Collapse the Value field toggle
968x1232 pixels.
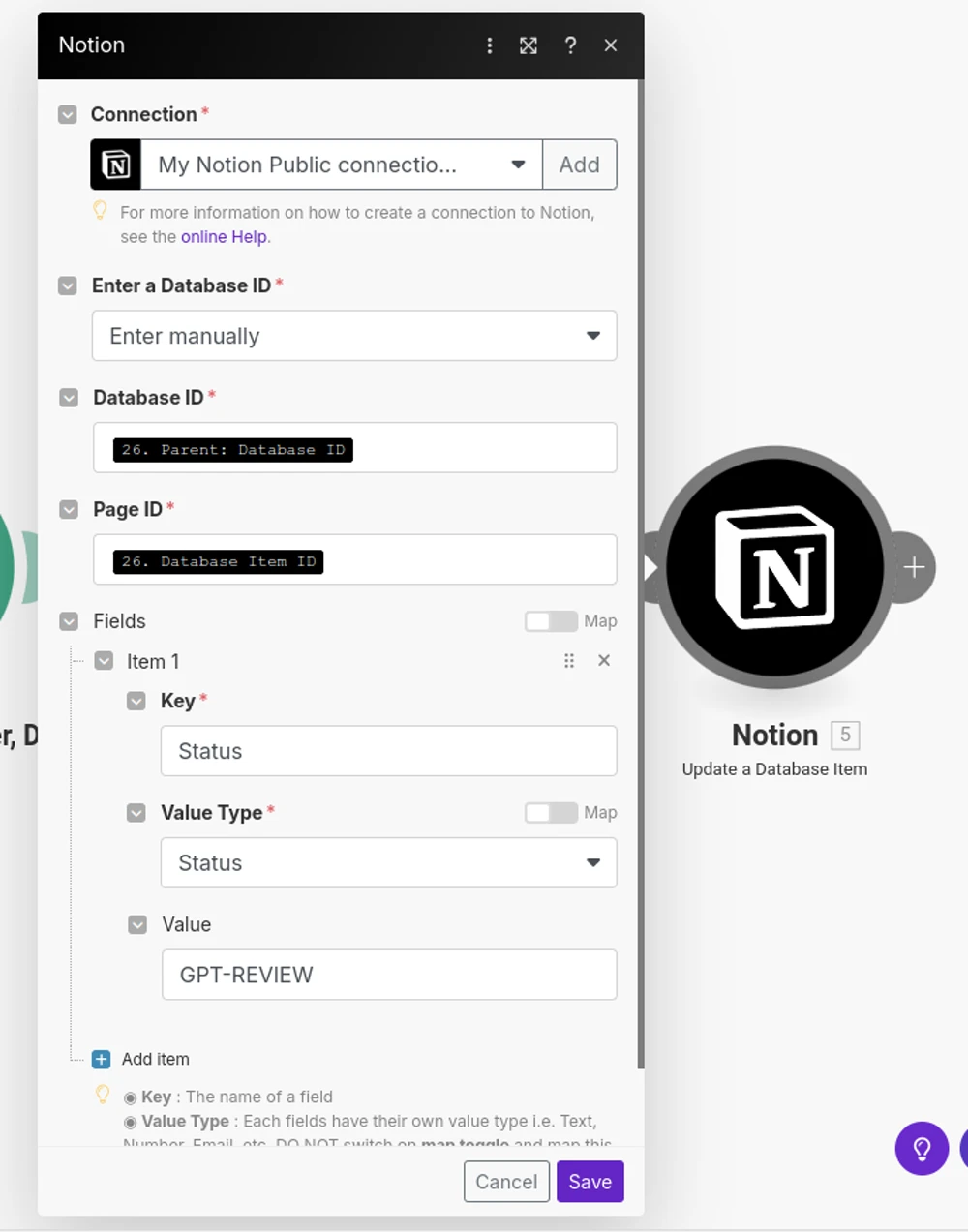pos(137,924)
